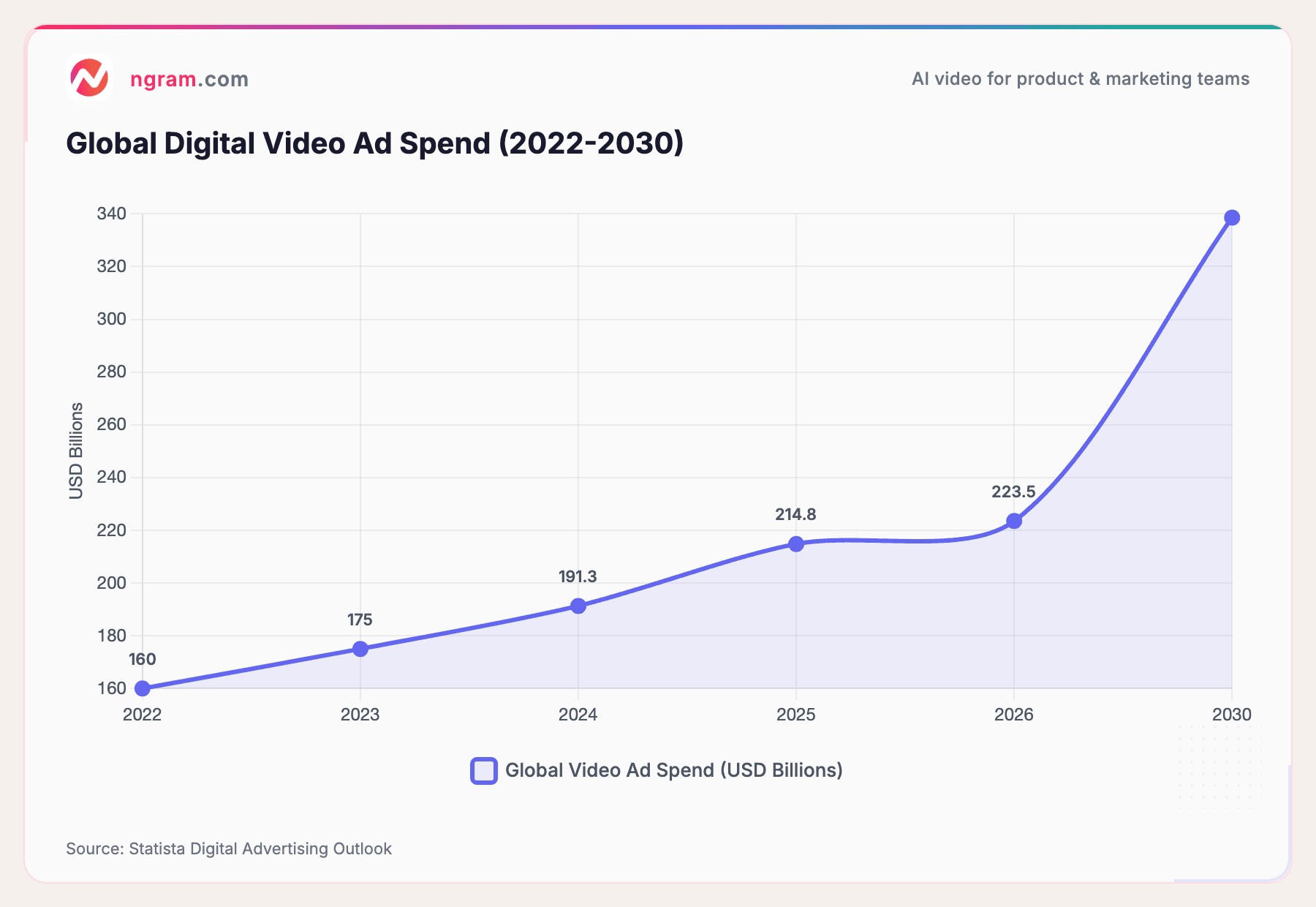Toggle the Global Video Ad Spend legend swatch

coord(484,770)
